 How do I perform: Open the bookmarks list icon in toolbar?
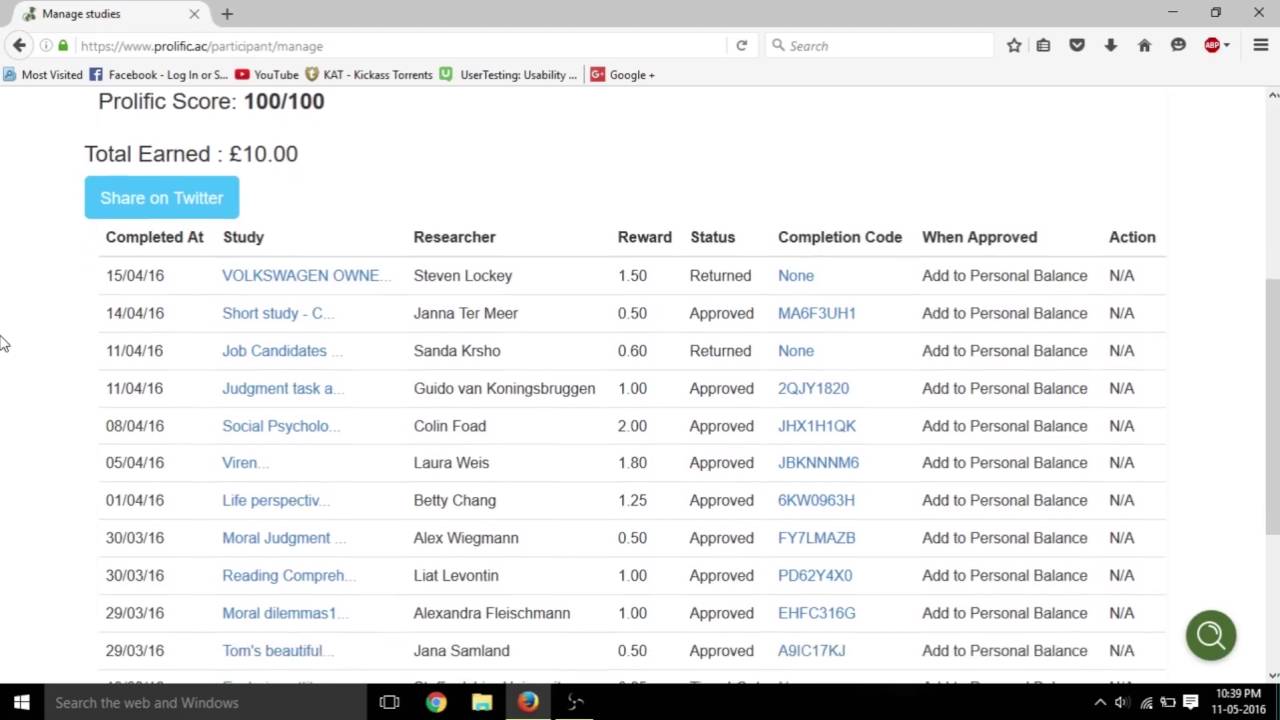(x=1044, y=45)
